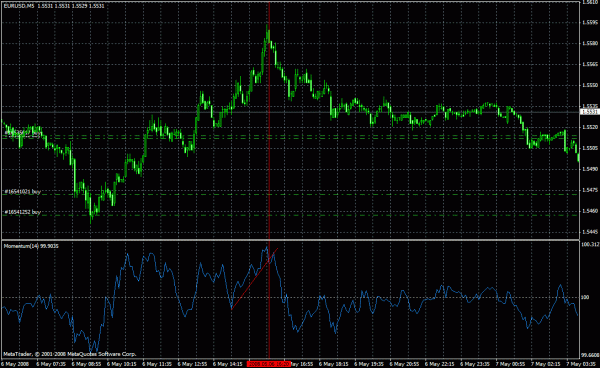
Task: Click the 1.5520 price scale label
Action: (x=590, y=127)
